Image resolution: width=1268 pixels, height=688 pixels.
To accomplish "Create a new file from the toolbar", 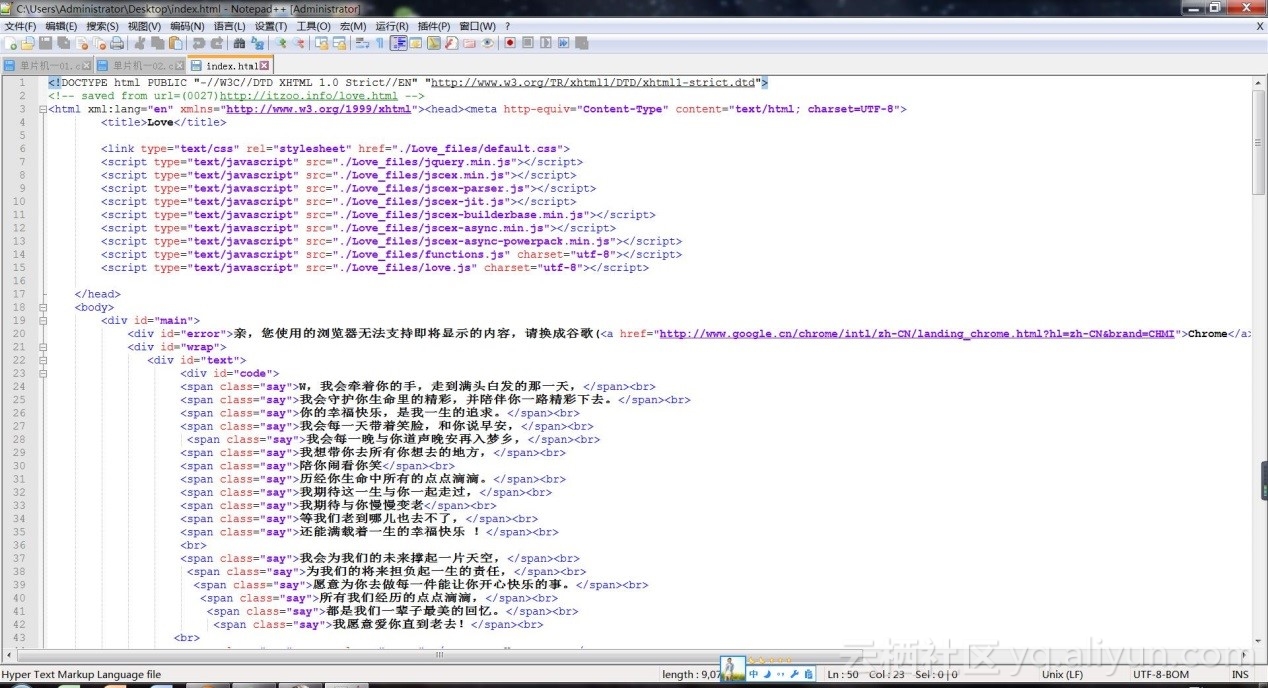I will [x=10, y=44].
